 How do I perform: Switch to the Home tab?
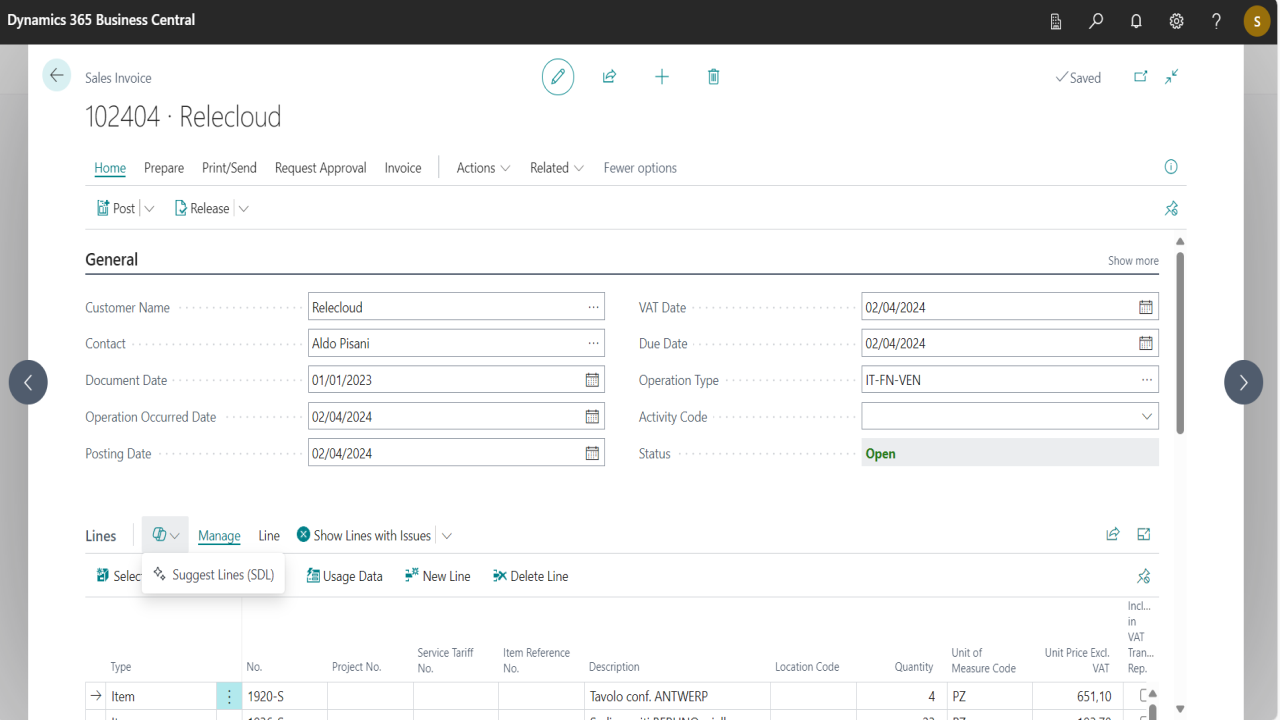point(110,168)
